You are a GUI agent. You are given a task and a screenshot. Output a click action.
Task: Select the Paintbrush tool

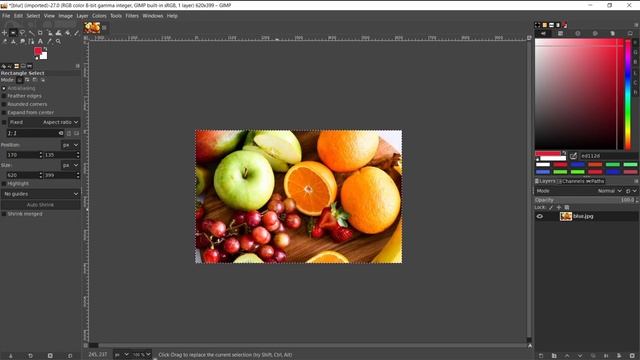pos(77,33)
